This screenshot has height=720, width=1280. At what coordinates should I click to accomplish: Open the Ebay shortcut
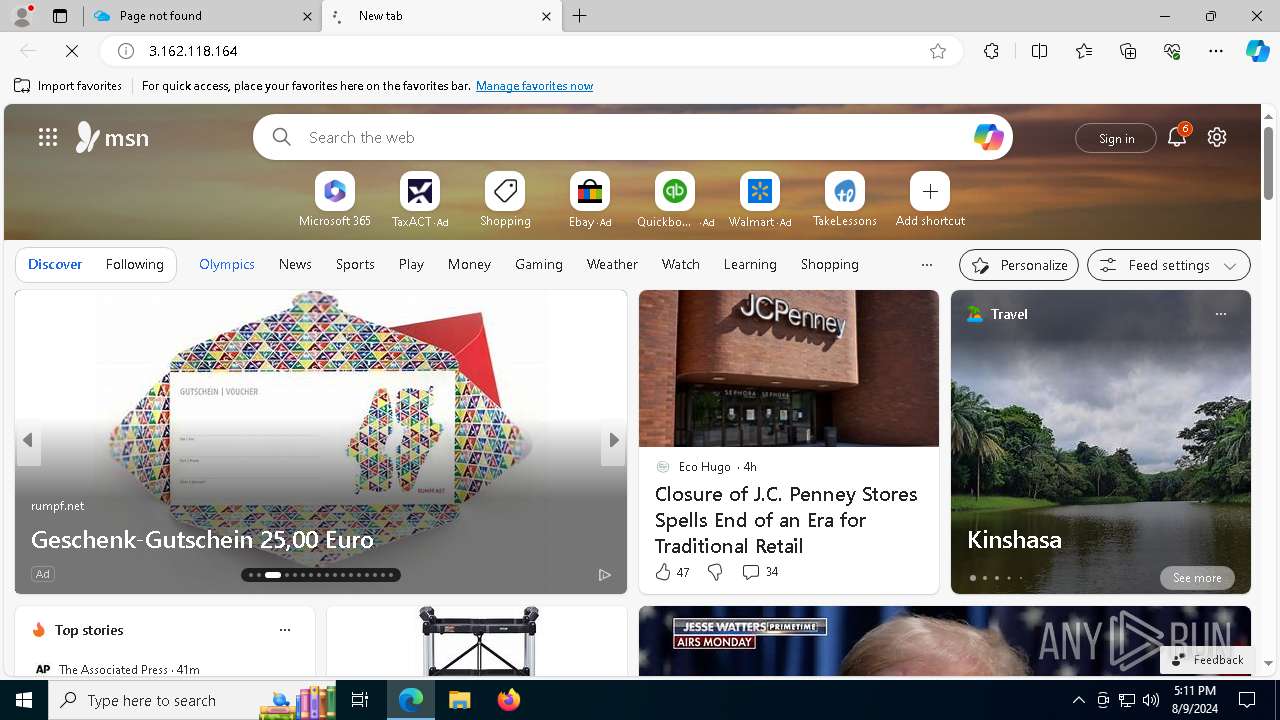[x=590, y=200]
